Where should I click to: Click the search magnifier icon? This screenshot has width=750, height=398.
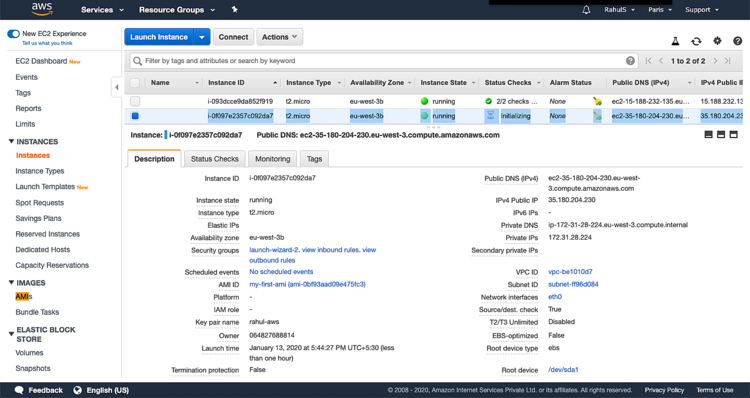click(137, 61)
